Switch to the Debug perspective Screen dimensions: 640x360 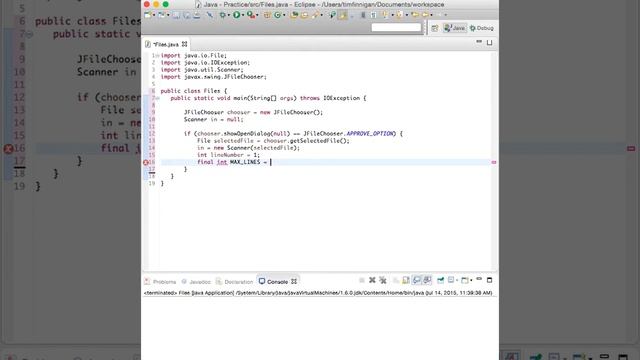(x=482, y=28)
